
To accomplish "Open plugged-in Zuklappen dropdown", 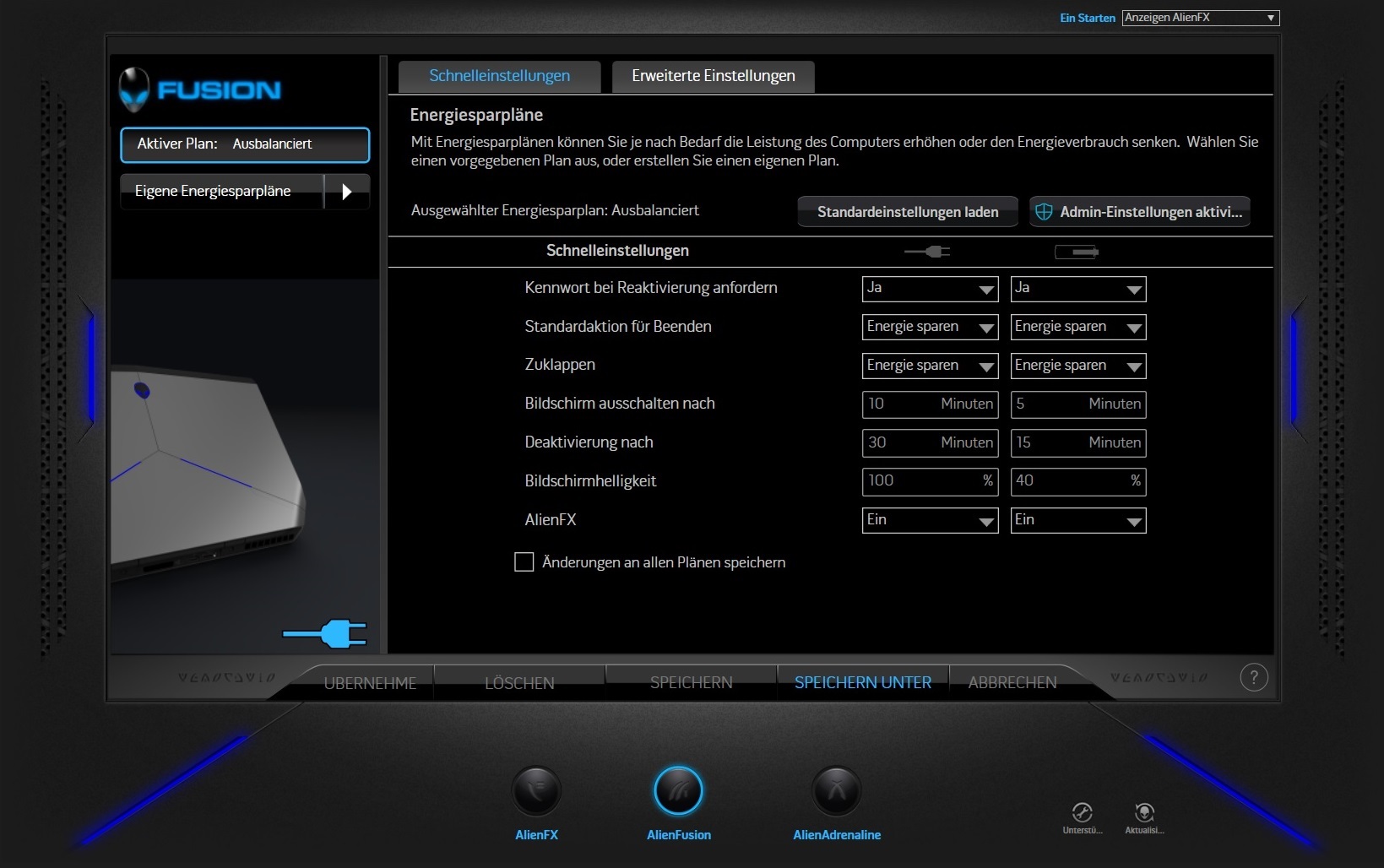I will coord(930,366).
